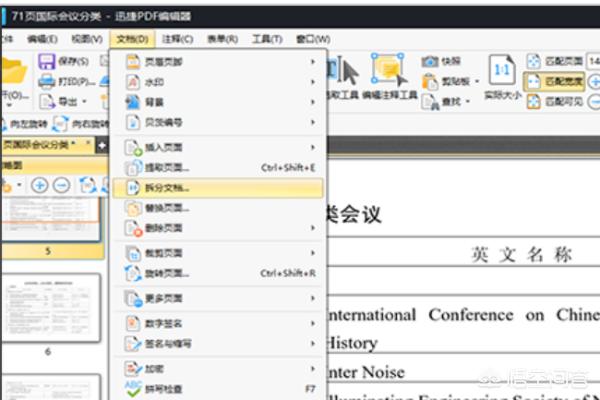Screen dimensions: 600x400
Task: Expand the 更多页面 submenu arrow
Action: [x=313, y=298]
